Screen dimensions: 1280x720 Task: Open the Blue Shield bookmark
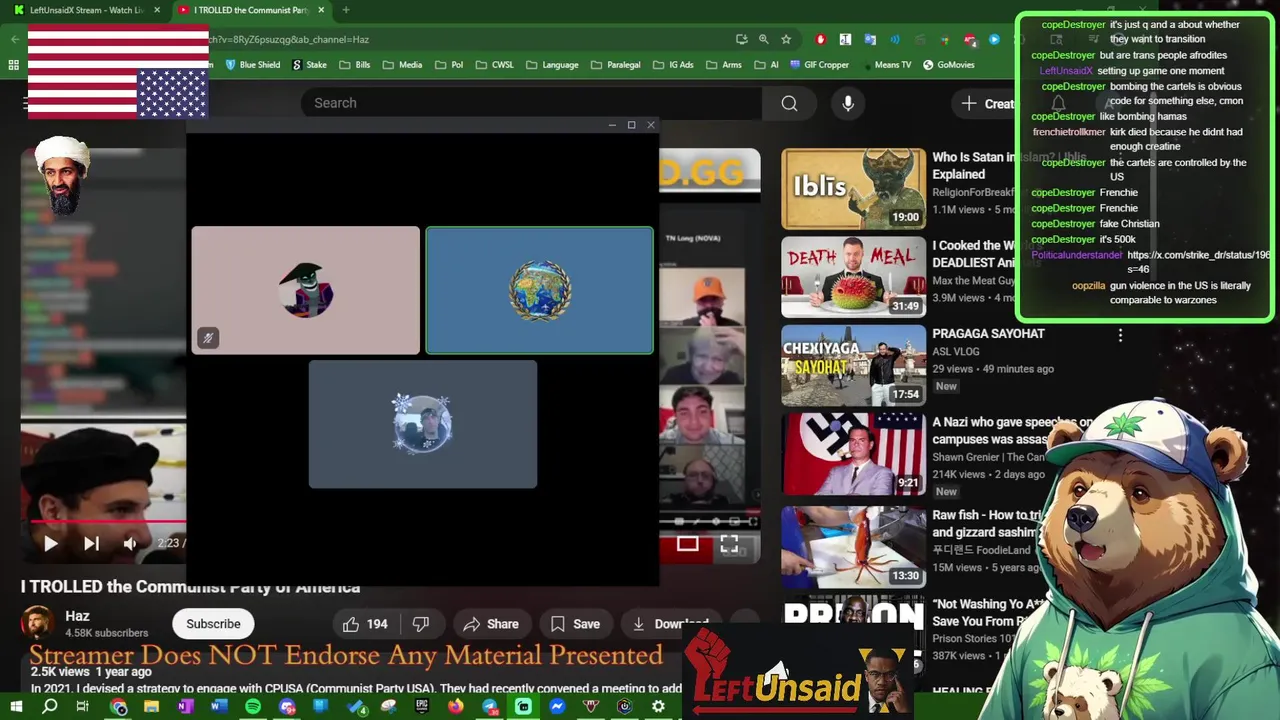(252, 65)
